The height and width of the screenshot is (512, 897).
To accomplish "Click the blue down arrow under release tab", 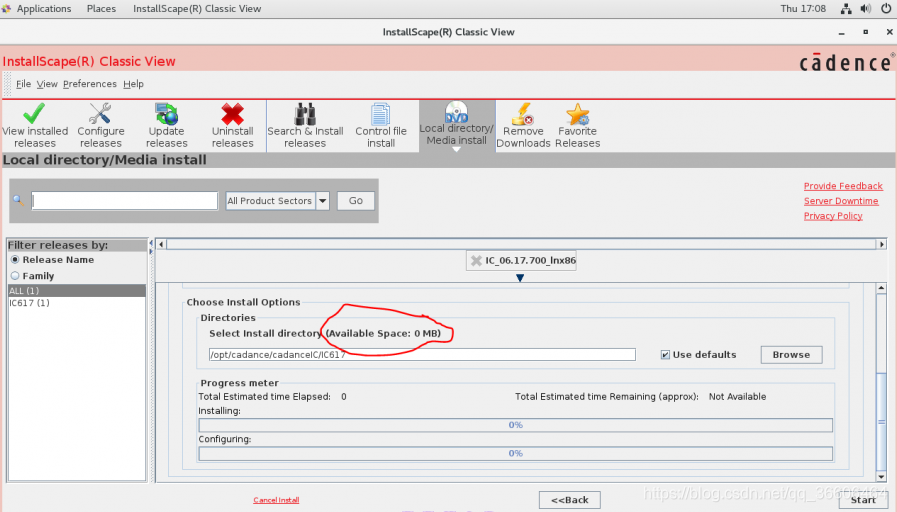I will click(520, 279).
